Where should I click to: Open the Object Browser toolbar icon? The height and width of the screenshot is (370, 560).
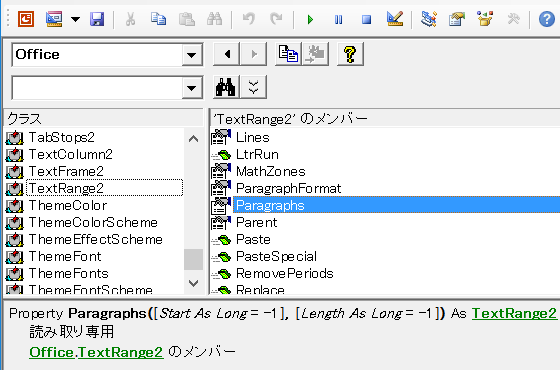(x=485, y=19)
